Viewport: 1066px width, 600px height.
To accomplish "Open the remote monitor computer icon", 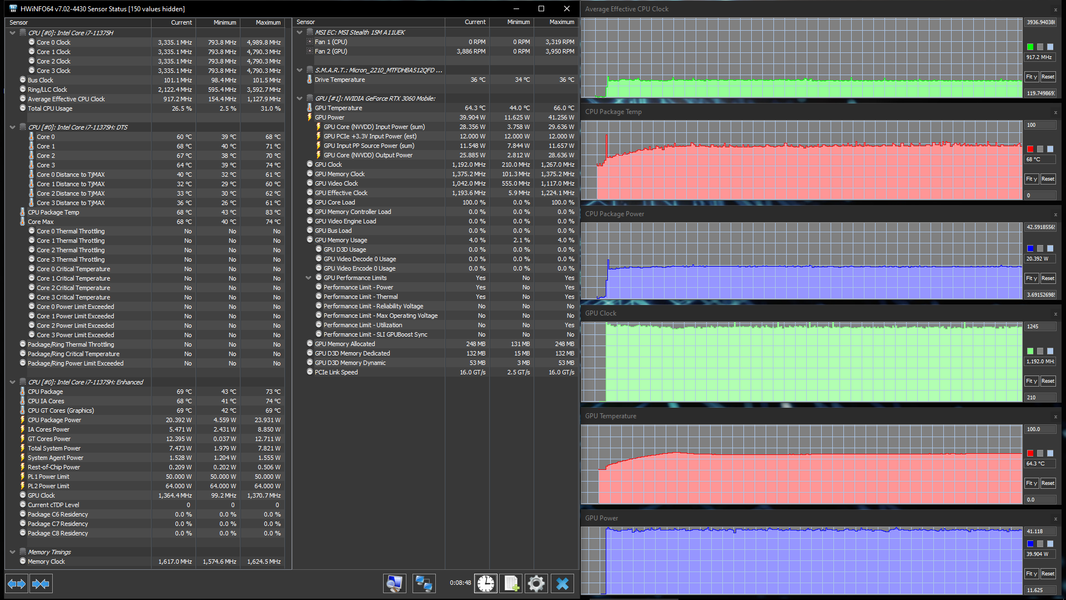I will (x=395, y=583).
